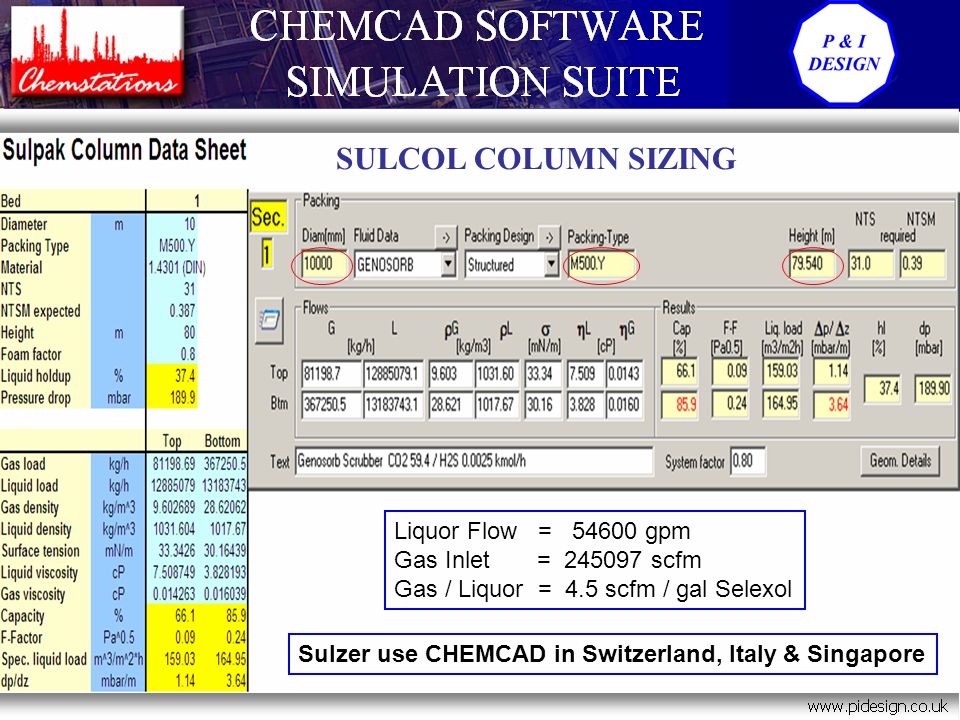Image resolution: width=960 pixels, height=720 pixels.
Task: Click the Top F-F result 0.09
Action: (x=730, y=372)
